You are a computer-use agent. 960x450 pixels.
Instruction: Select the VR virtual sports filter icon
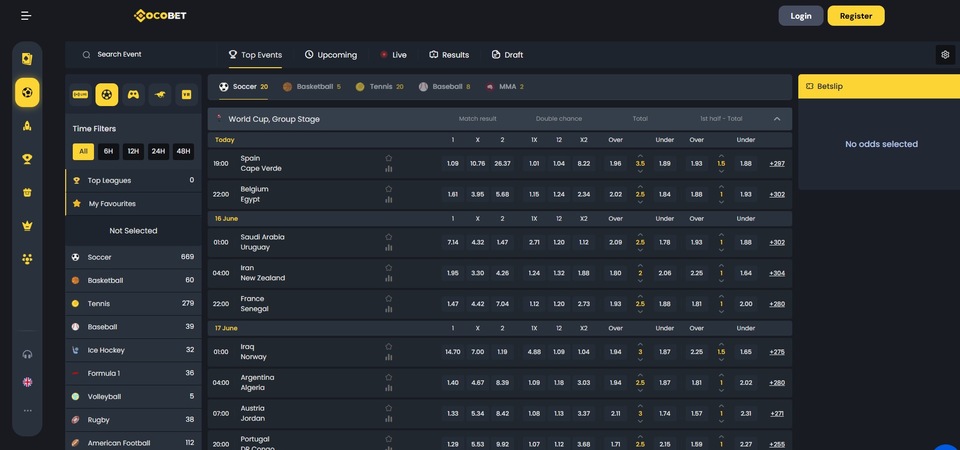coord(187,95)
